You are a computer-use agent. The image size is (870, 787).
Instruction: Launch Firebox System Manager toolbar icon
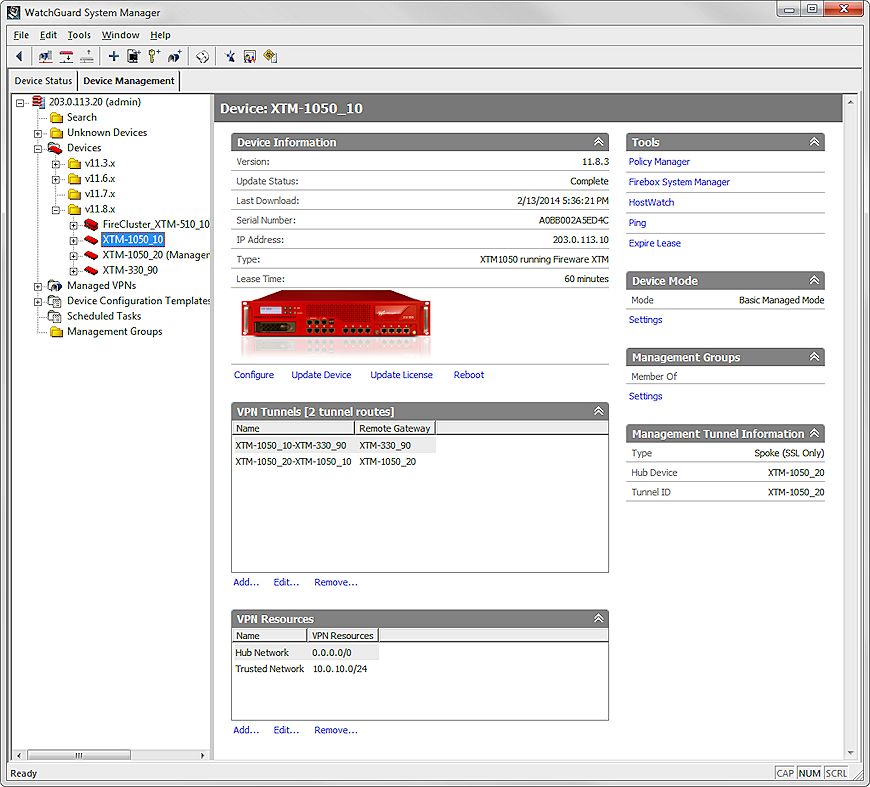pos(247,56)
